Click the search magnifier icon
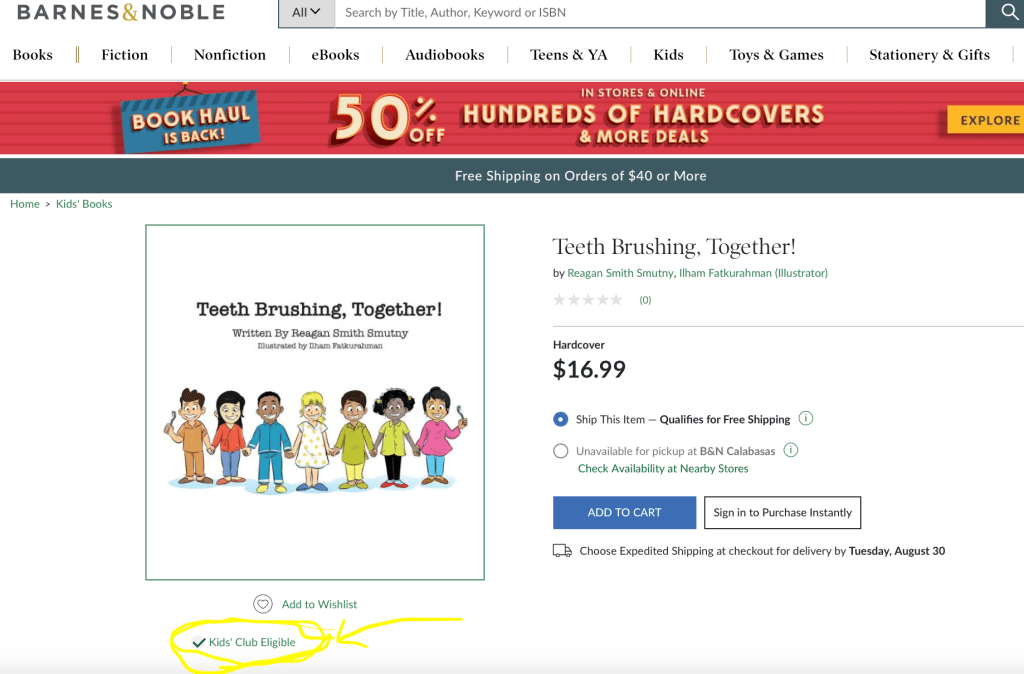Screen dimensions: 1024x674 [1006, 13]
